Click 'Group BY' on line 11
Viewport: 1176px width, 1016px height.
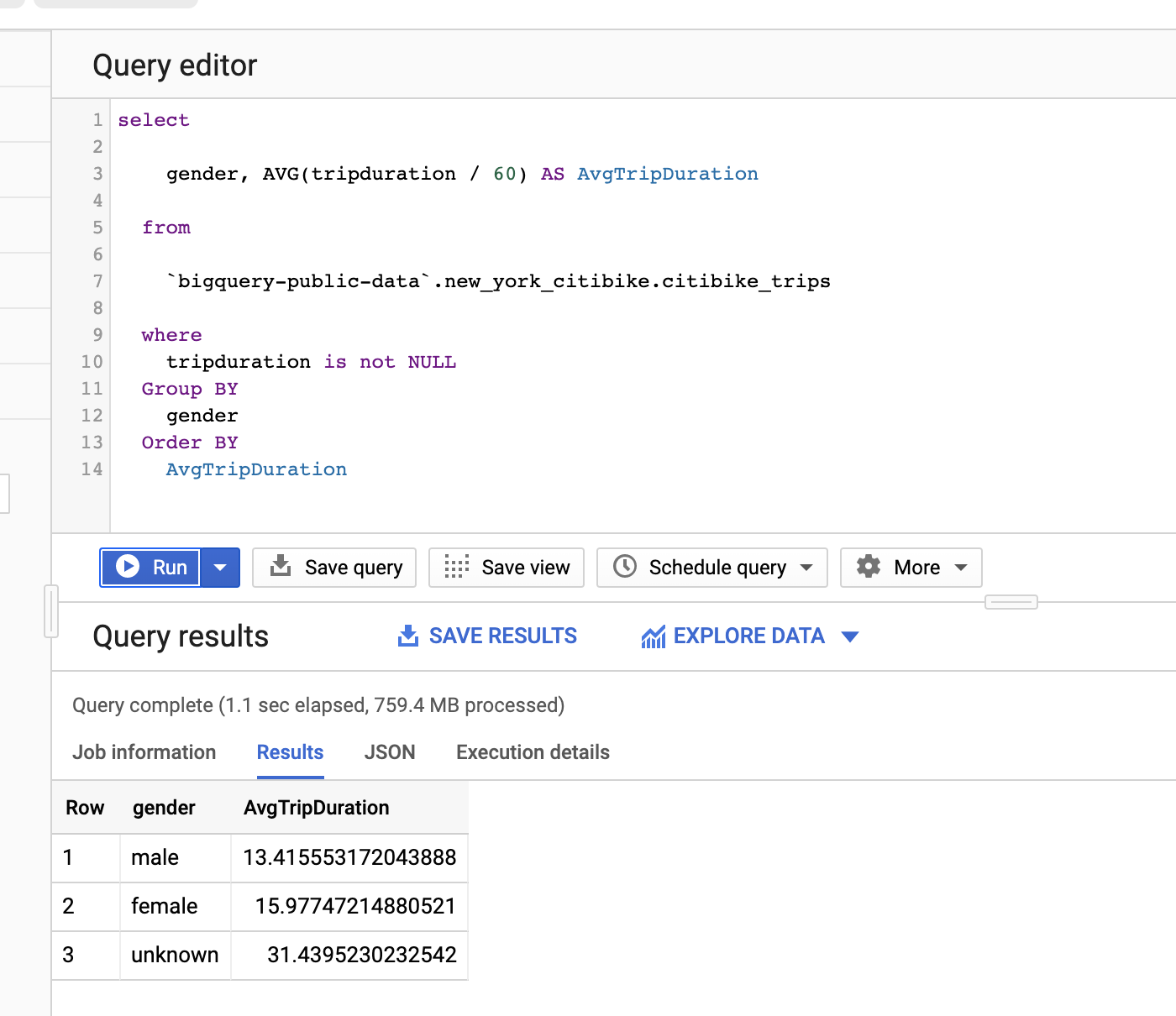click(190, 389)
